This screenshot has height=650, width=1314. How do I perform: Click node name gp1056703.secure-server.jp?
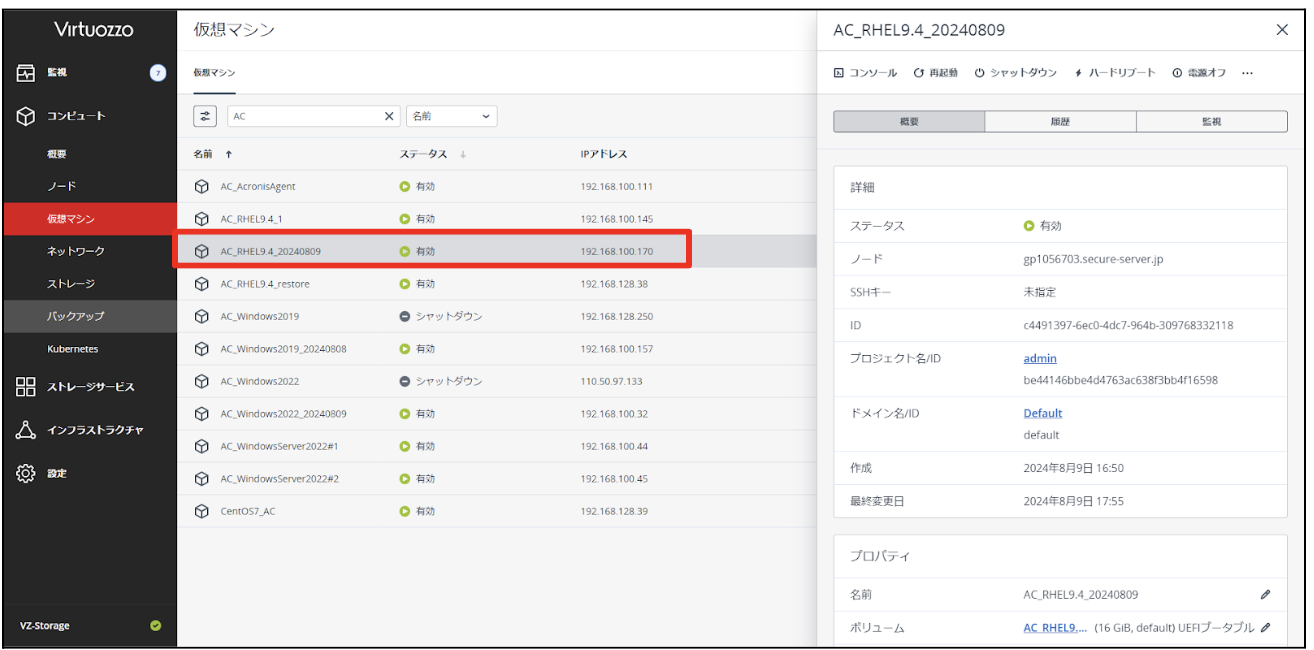click(x=1093, y=259)
